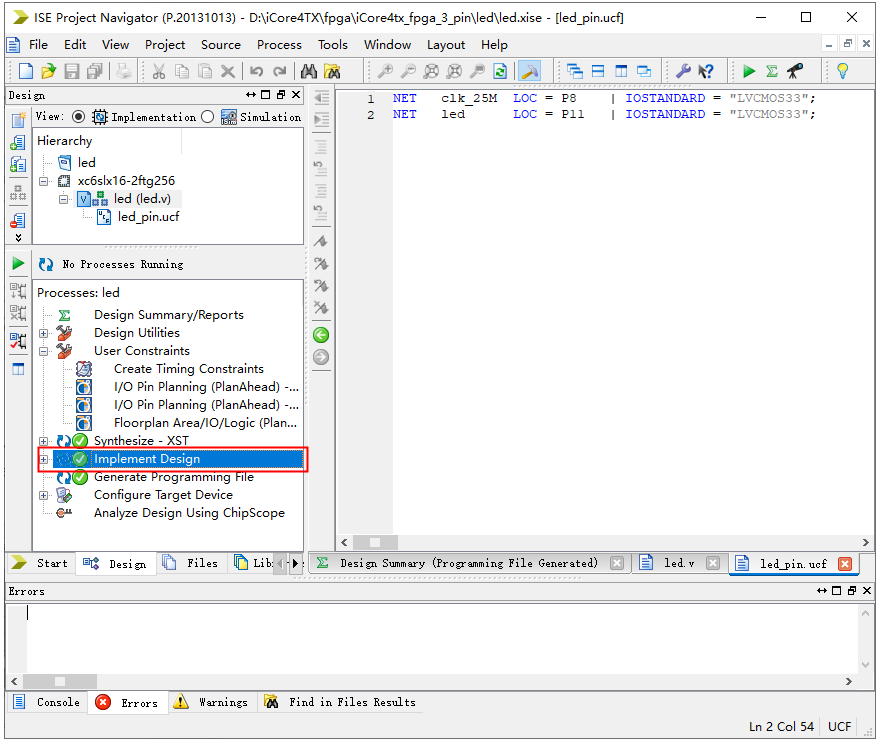Image resolution: width=878 pixels, height=742 pixels.
Task: Expand the Implement Design process node
Action: click(x=43, y=459)
